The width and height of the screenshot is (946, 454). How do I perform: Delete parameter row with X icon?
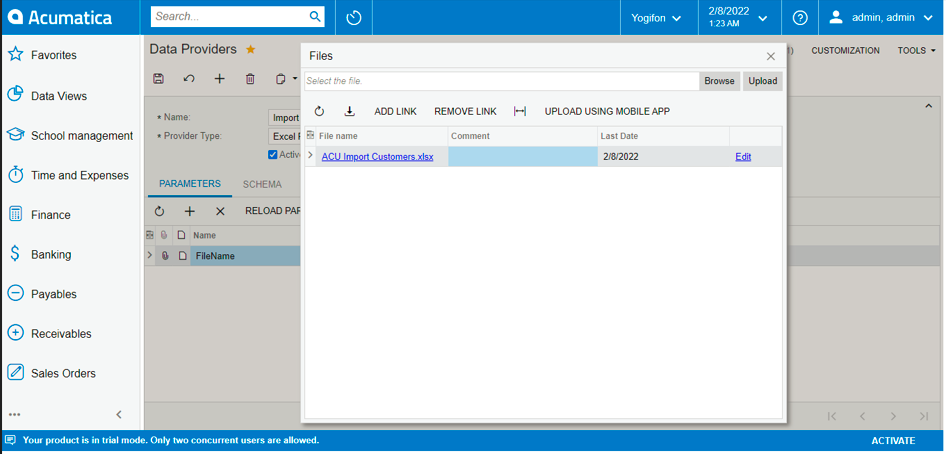coord(220,211)
